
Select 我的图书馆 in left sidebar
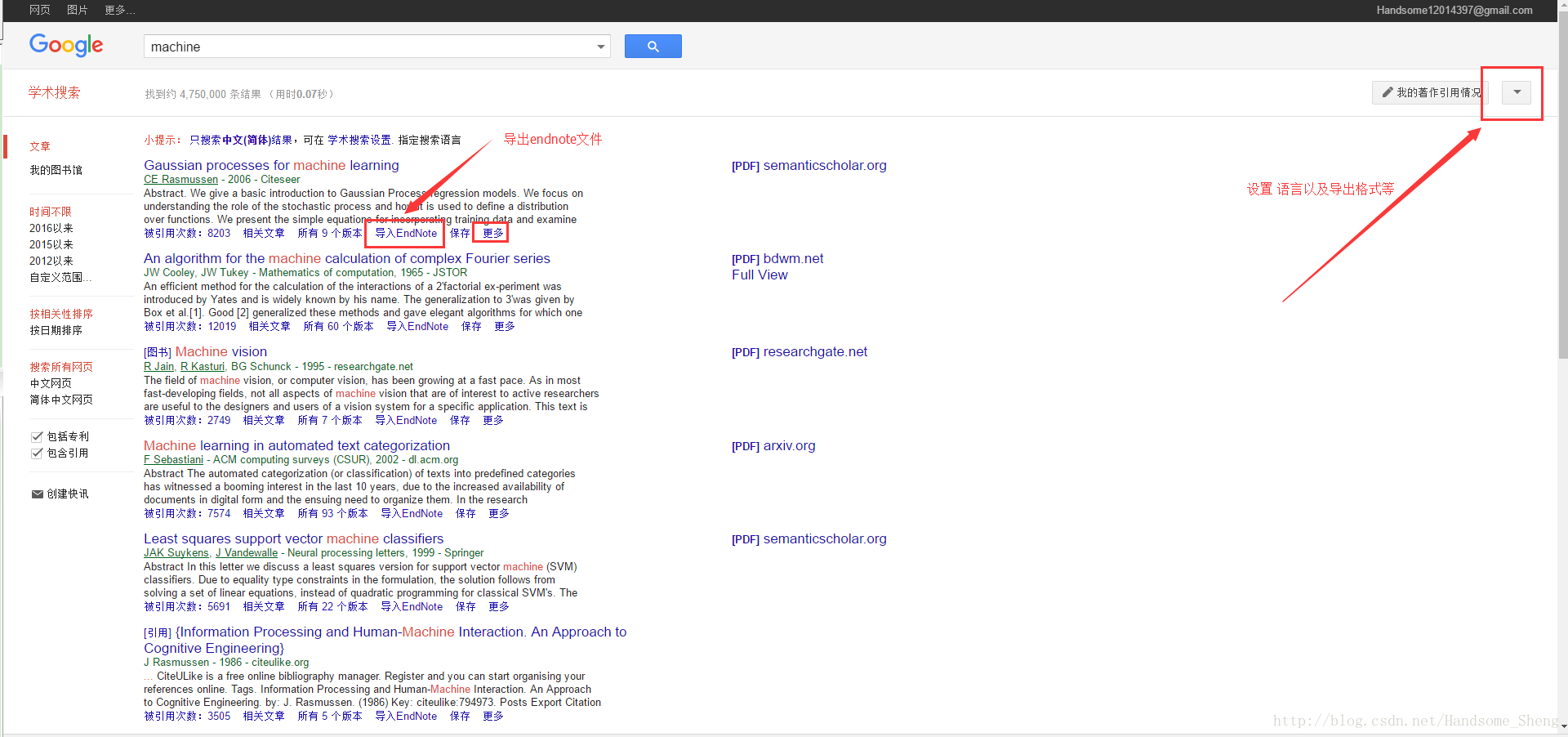56,170
